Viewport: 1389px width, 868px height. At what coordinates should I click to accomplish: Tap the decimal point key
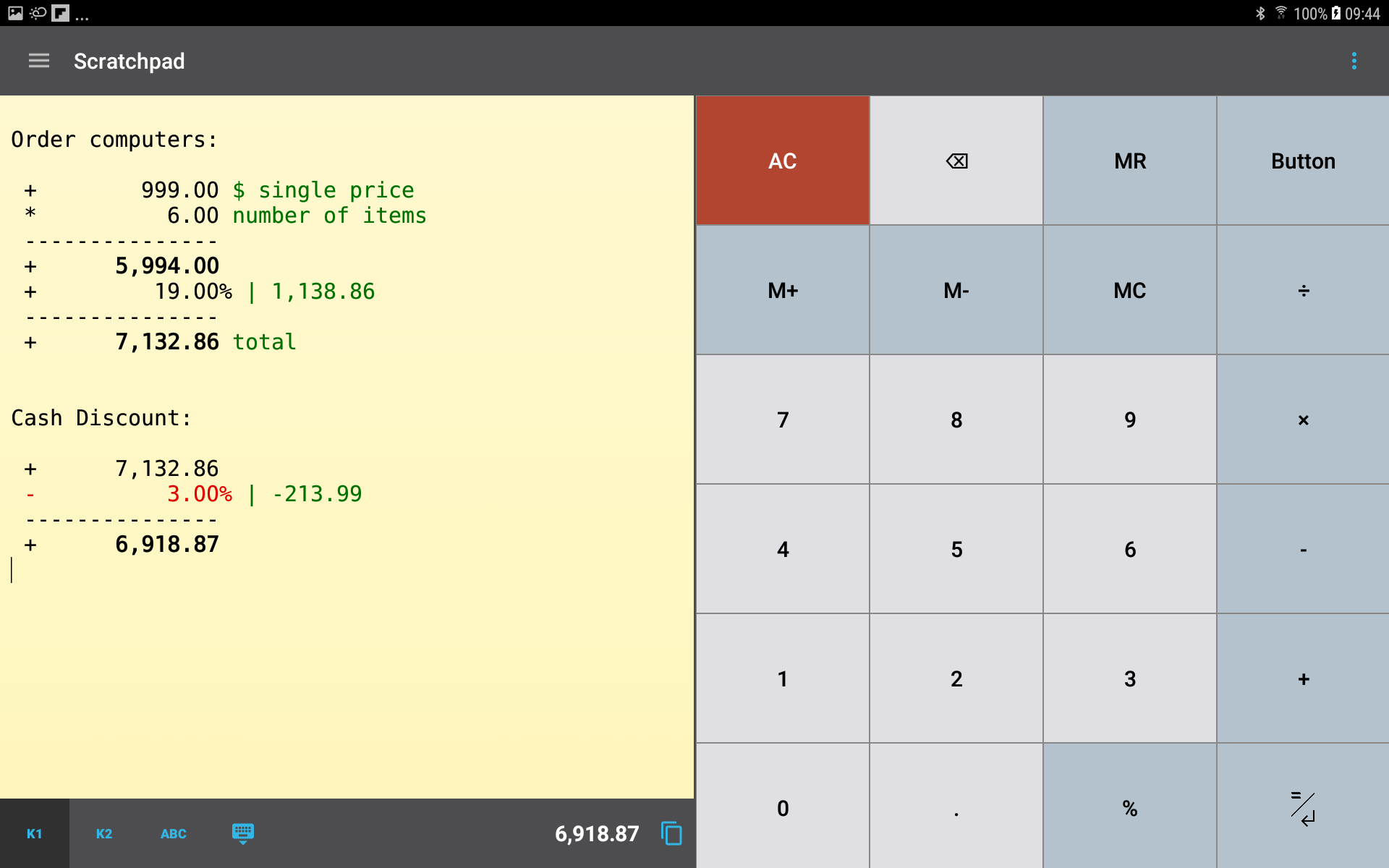point(956,807)
